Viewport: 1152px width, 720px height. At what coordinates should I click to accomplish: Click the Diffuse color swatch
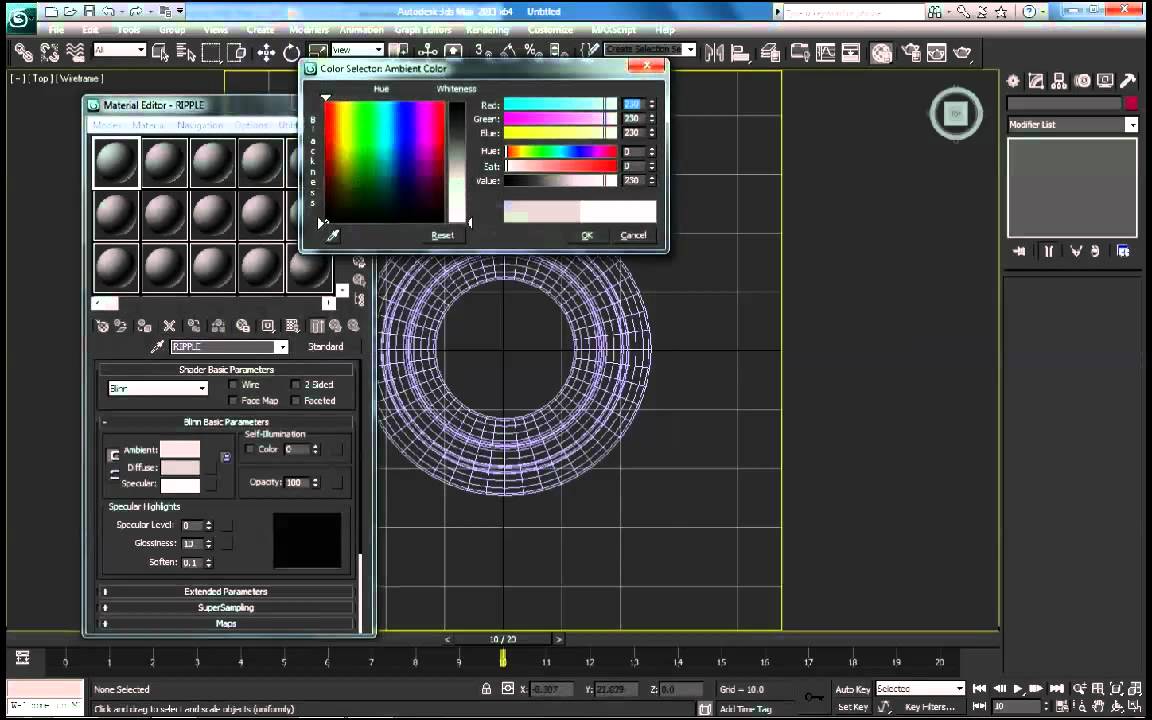click(180, 467)
